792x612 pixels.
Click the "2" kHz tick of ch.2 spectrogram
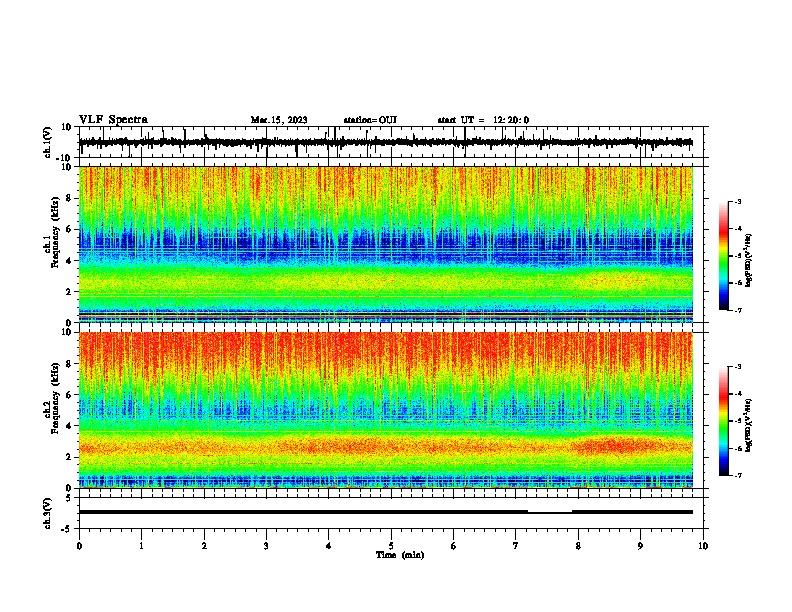70,457
